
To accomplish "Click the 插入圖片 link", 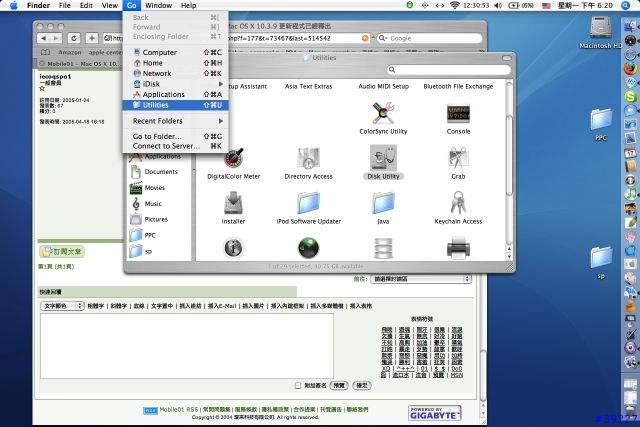I will pos(253,306).
